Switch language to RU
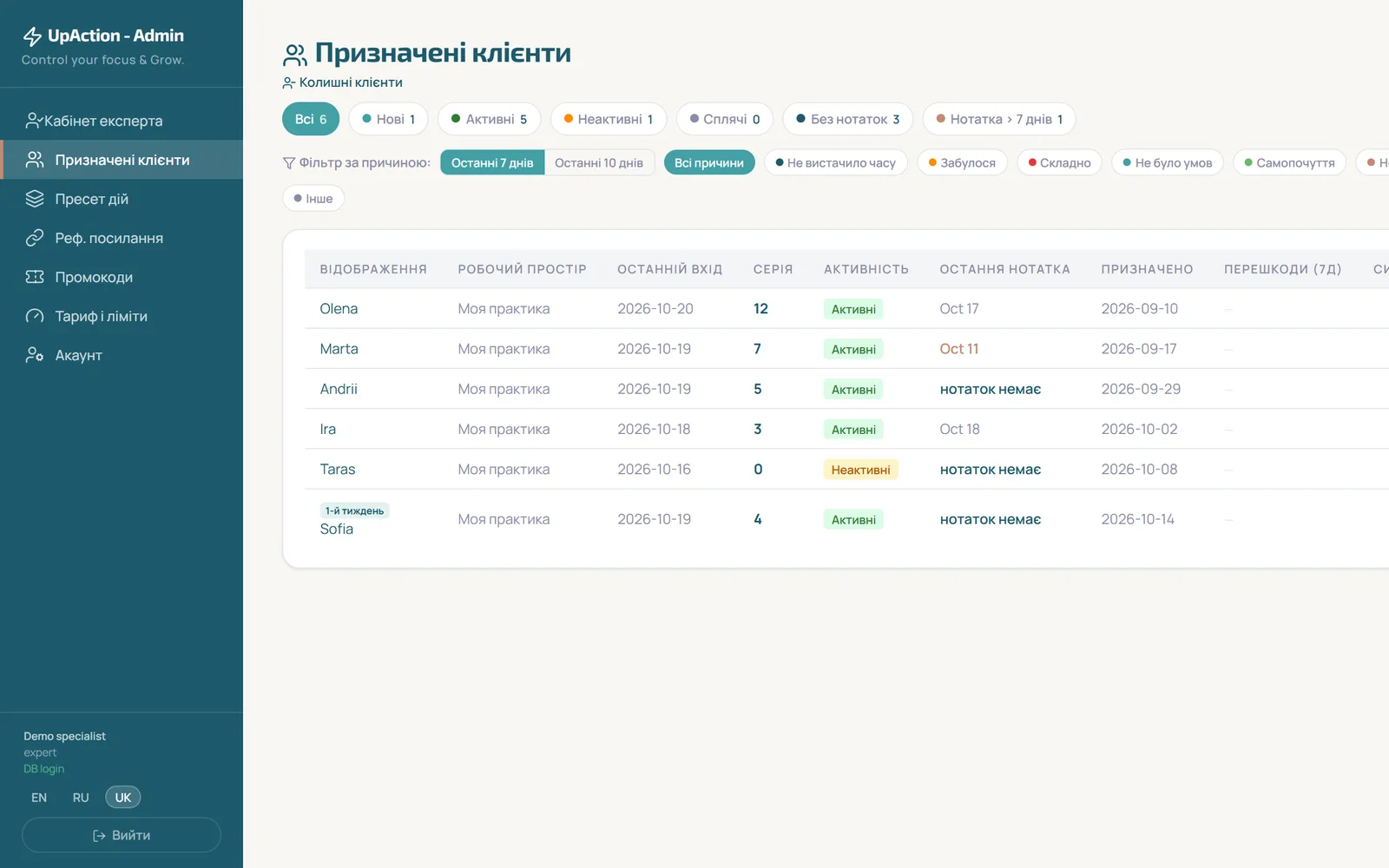Screen dimensions: 1389x868 pyautogui.click(x=81, y=798)
